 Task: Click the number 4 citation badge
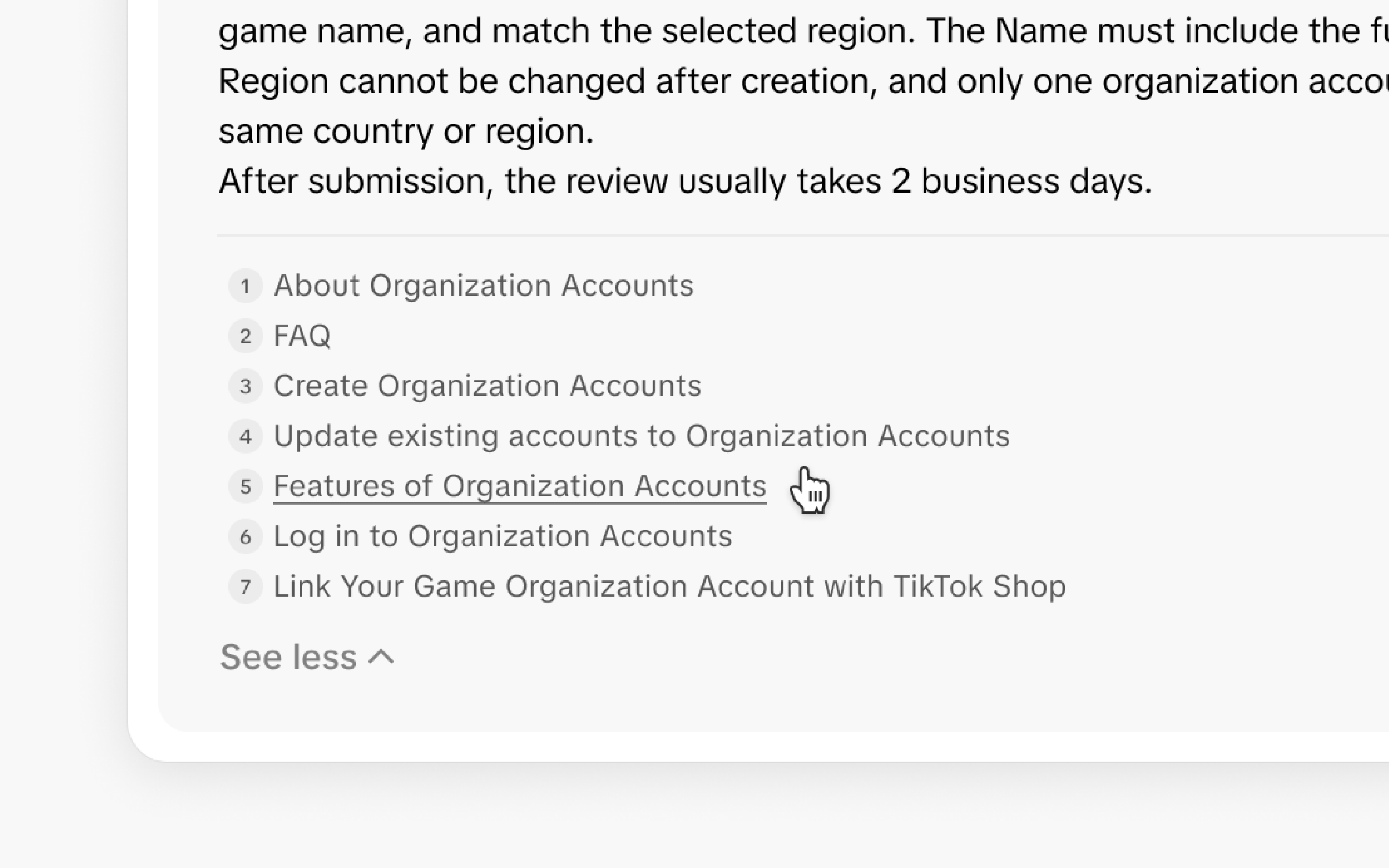245,436
